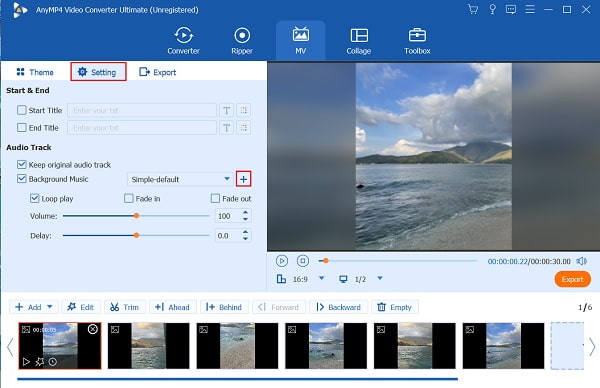
Task: Open Start Title font style icon
Action: [x=227, y=110]
